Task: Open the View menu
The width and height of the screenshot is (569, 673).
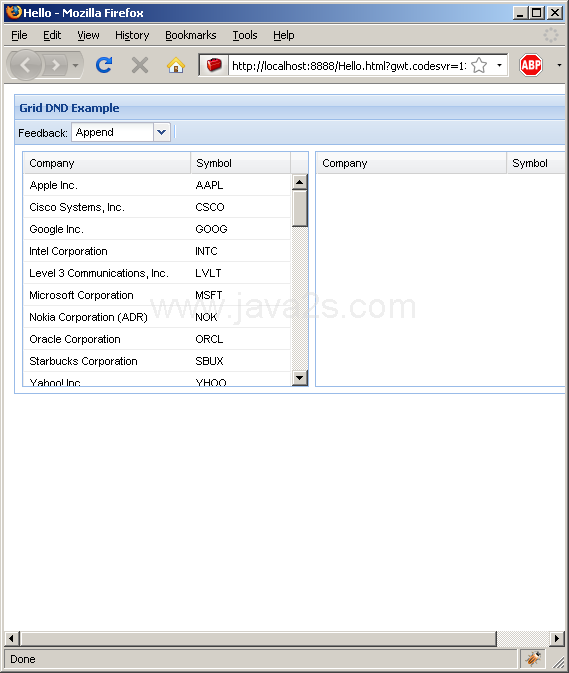Action: [x=88, y=35]
